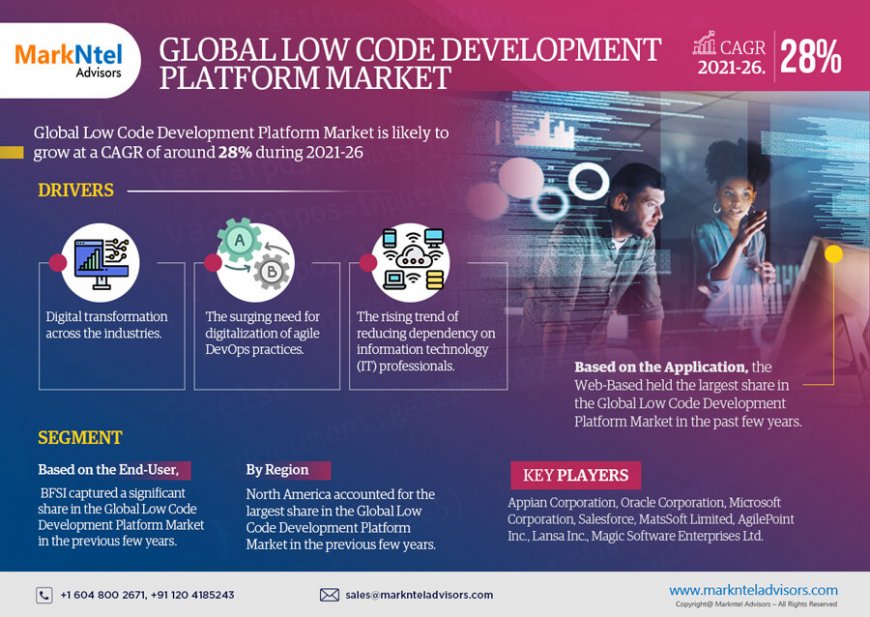Viewport: 870px width, 617px height.
Task: Select the CAGR bar chart icon
Action: coord(703,40)
